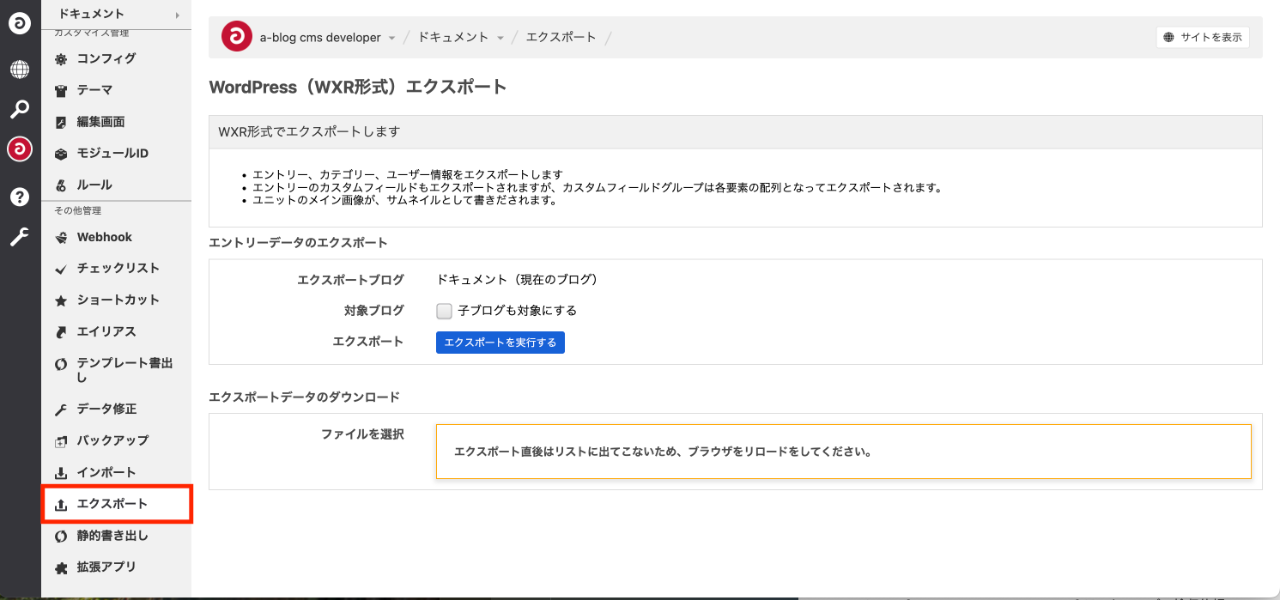Follow エクスポート breadcrumb link
The height and width of the screenshot is (600, 1280).
pyautogui.click(x=561, y=38)
